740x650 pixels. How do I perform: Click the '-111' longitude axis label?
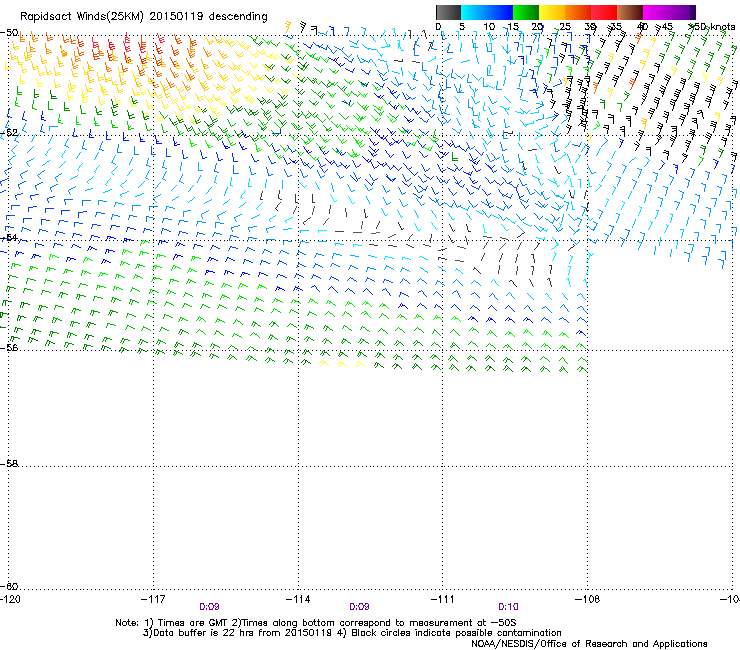pyautogui.click(x=443, y=599)
